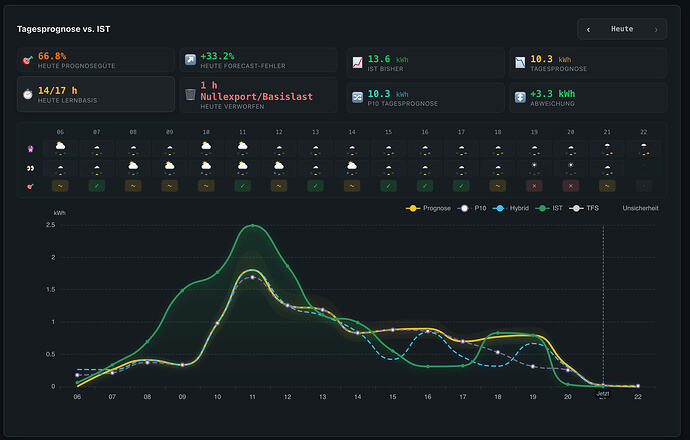This screenshot has width=690, height=440.
Task: Go to the previous day with the left chevron
Action: tap(588, 29)
